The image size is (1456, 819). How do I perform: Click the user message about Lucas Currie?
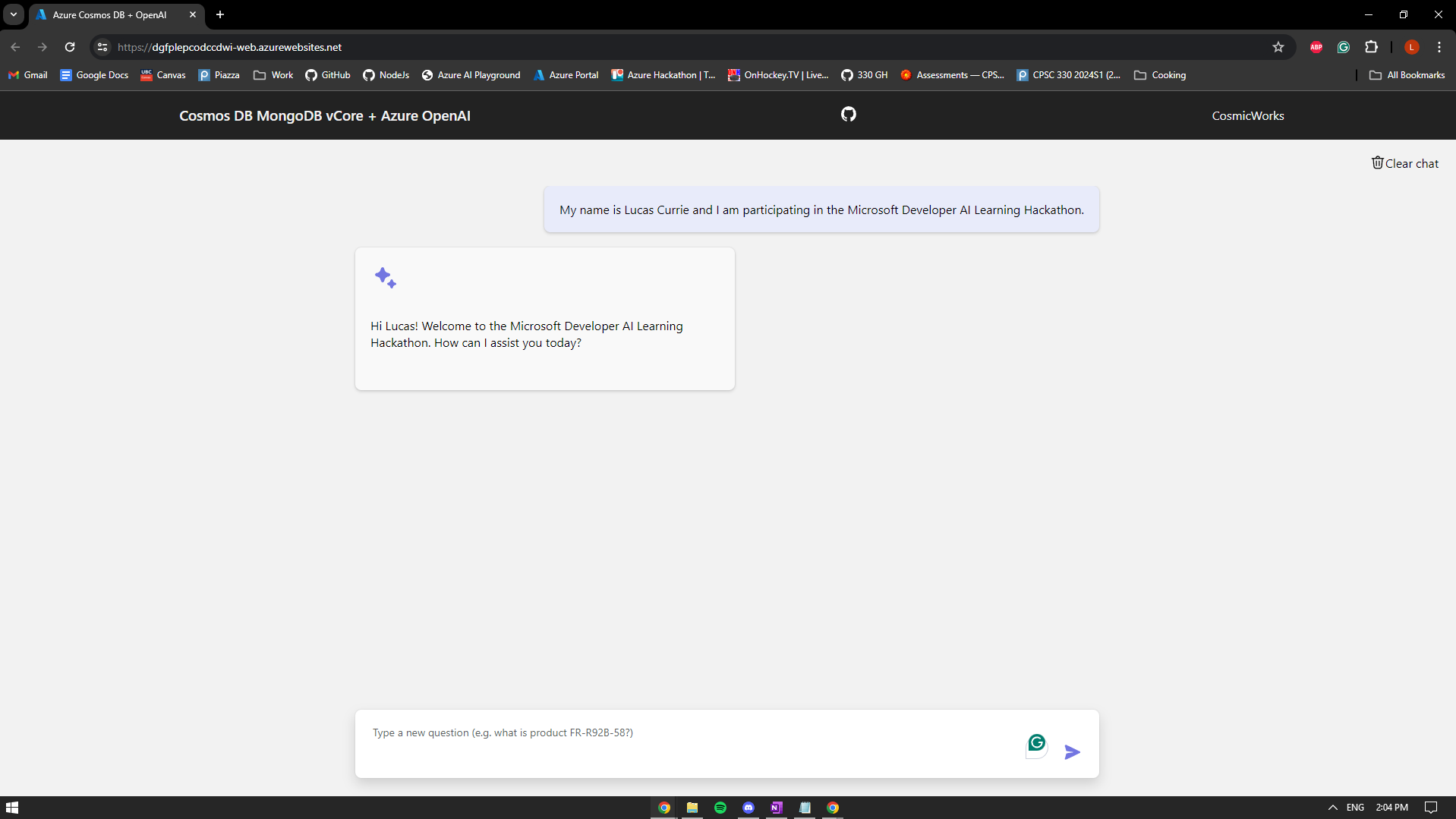(x=821, y=210)
